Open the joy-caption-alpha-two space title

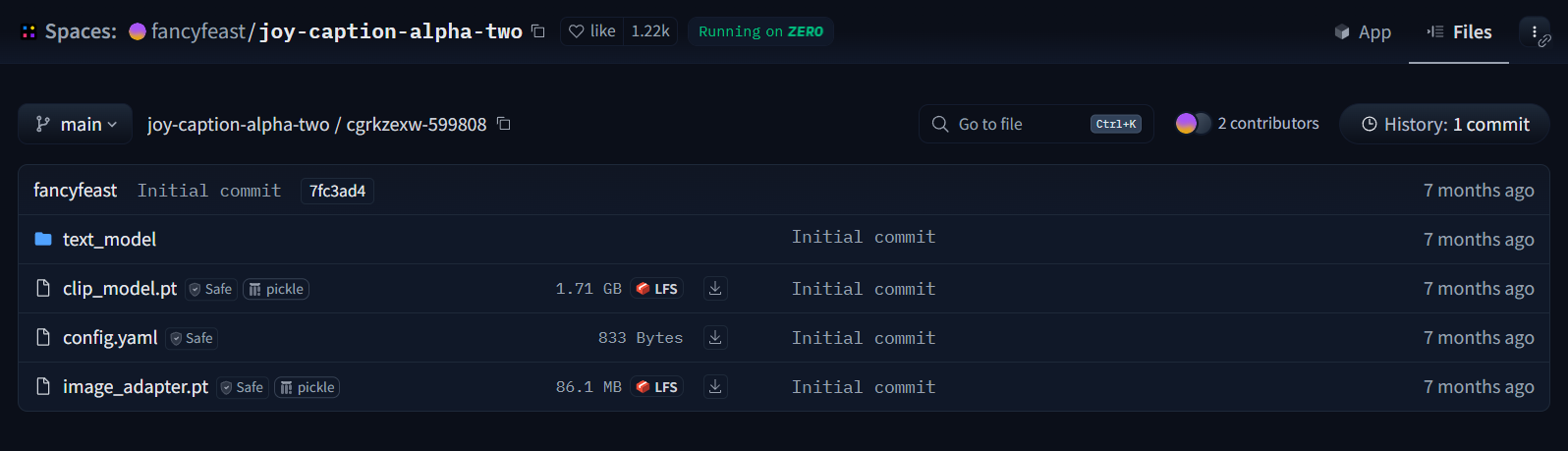[x=391, y=31]
